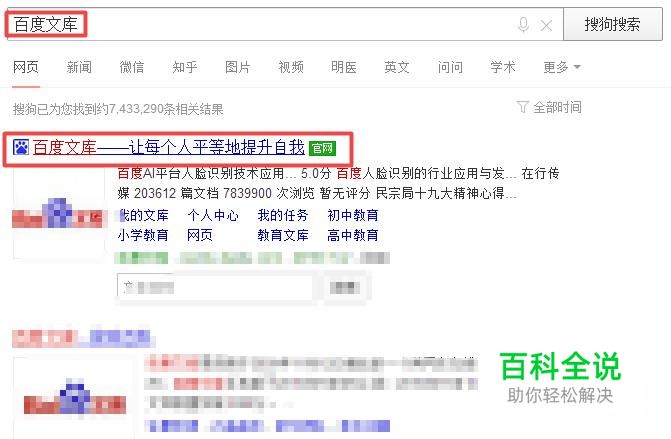The height and width of the screenshot is (439, 671).
Task: Click the green 官网 badge
Action: tap(322, 148)
